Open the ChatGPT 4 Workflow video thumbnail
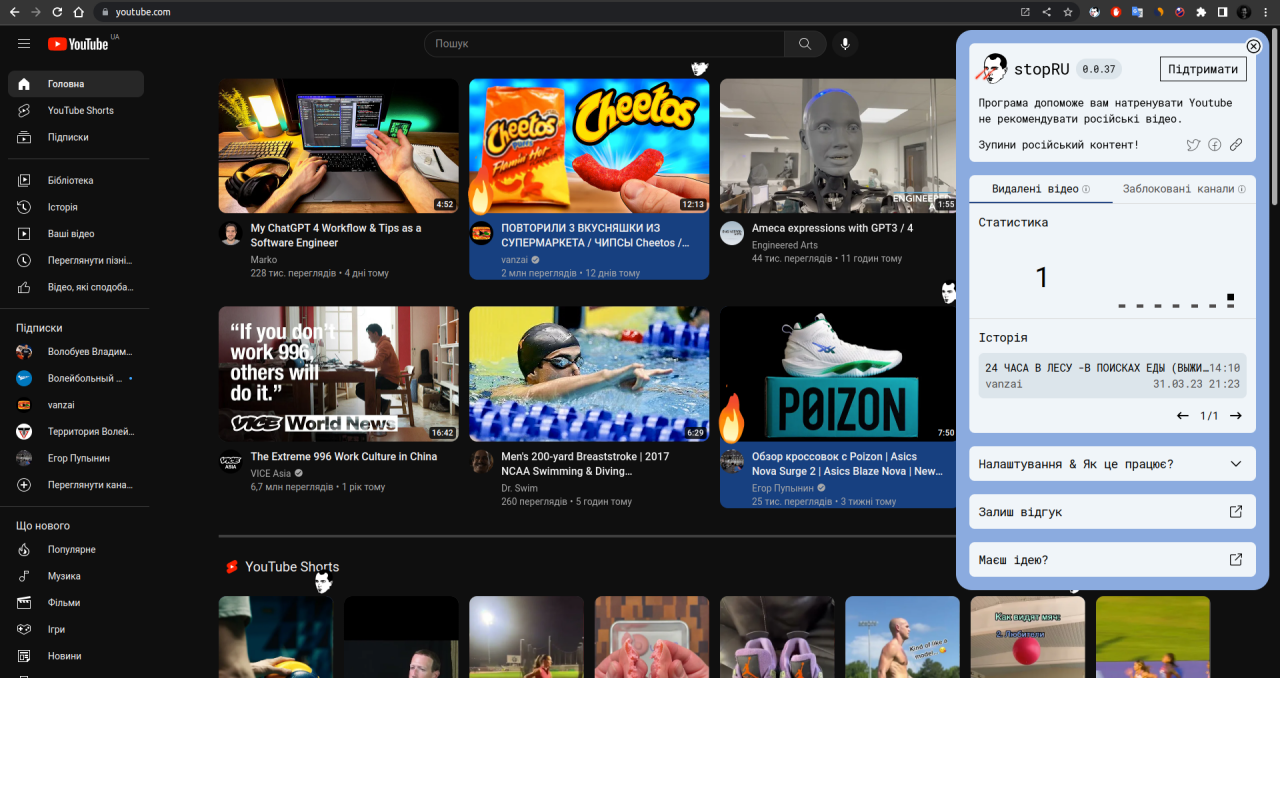Viewport: 1280px width, 800px height. coord(338,146)
